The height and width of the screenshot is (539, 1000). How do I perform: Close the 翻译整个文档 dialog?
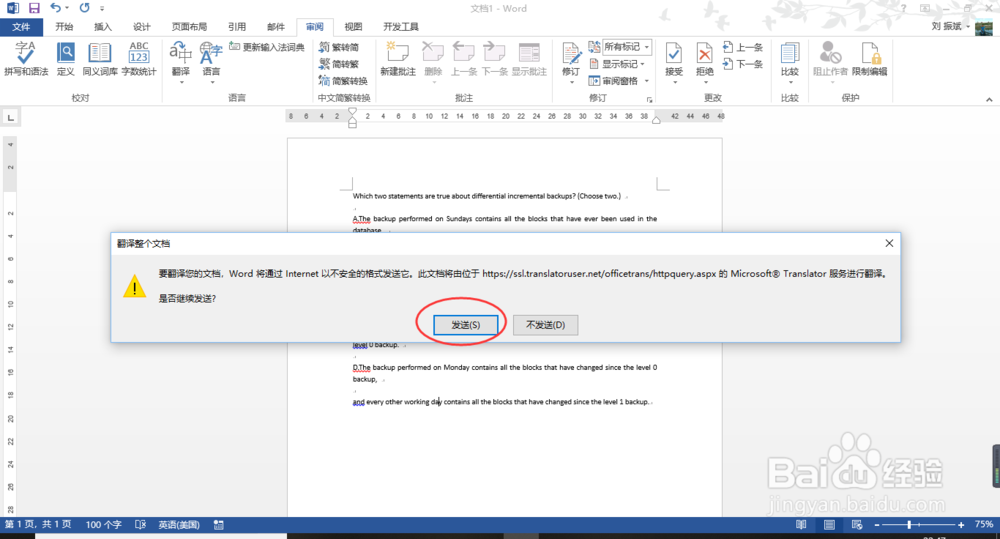pos(889,243)
